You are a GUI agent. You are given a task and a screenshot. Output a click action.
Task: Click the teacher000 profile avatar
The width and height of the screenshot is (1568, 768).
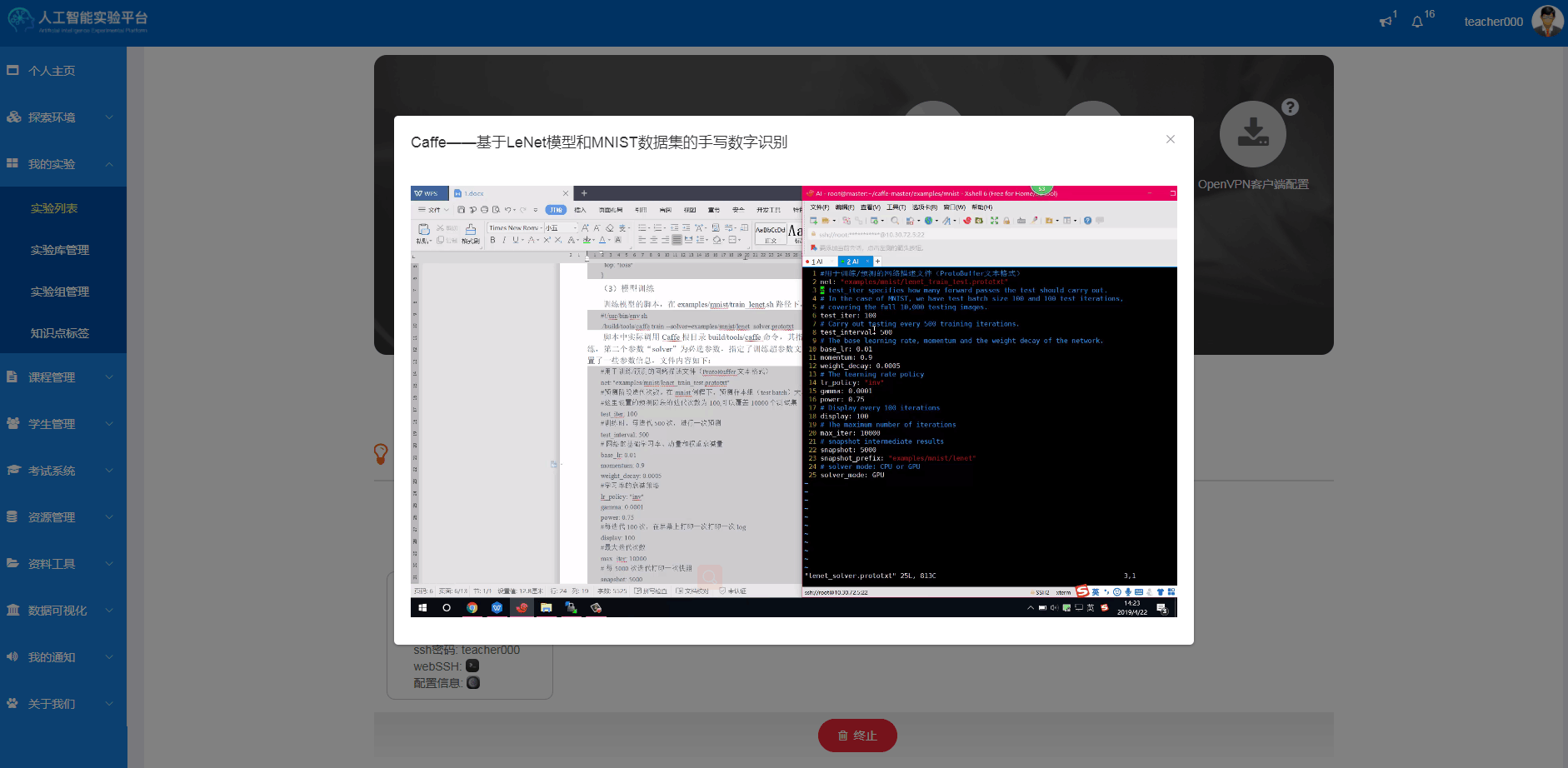pos(1547,22)
